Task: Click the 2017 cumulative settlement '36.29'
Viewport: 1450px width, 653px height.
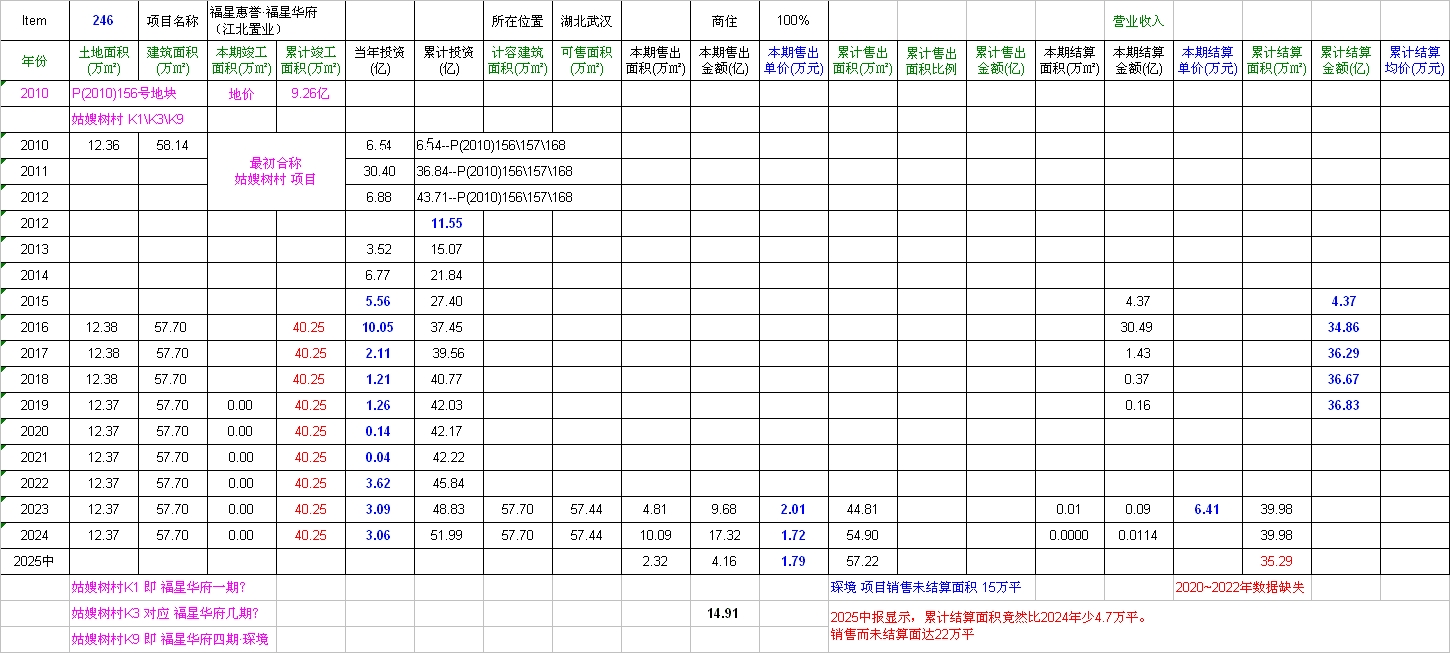Action: coord(1346,354)
